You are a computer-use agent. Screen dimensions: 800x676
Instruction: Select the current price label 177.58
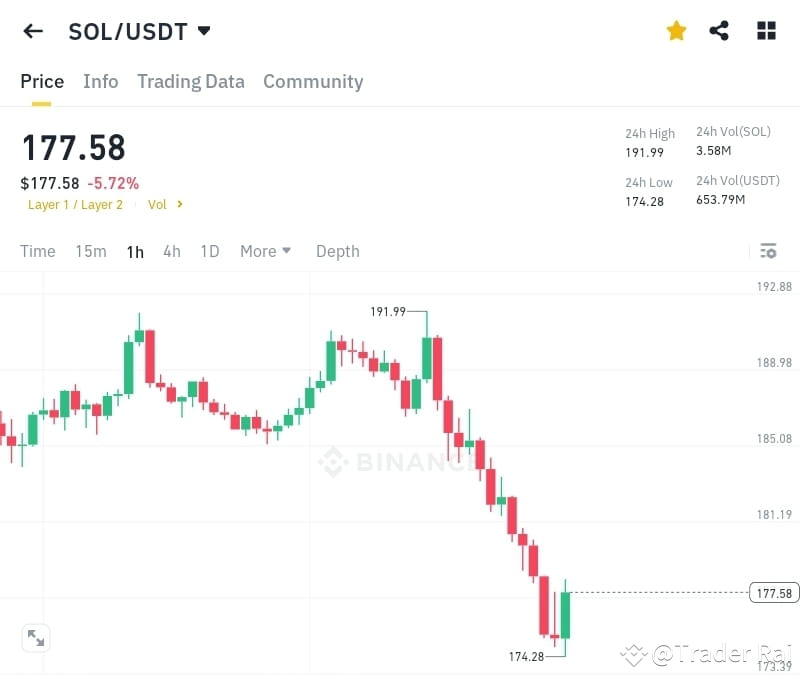tap(772, 592)
